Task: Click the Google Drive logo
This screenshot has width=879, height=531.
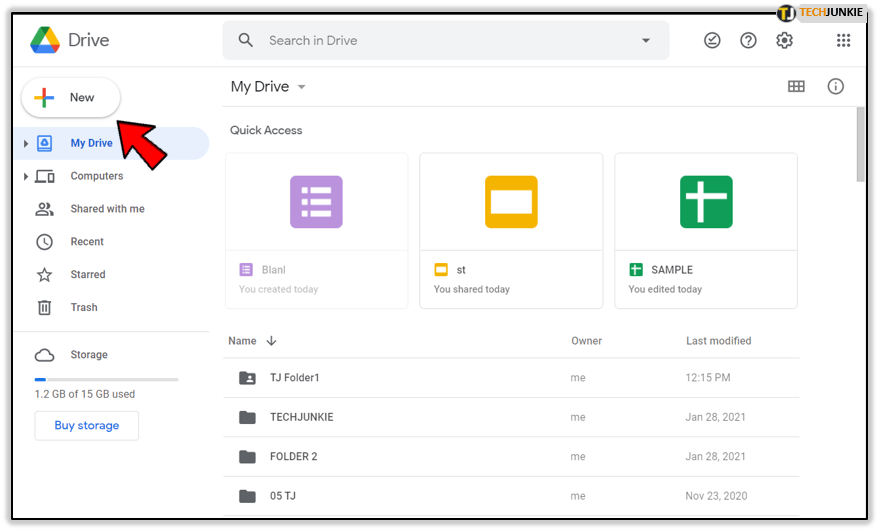Action: click(46, 41)
